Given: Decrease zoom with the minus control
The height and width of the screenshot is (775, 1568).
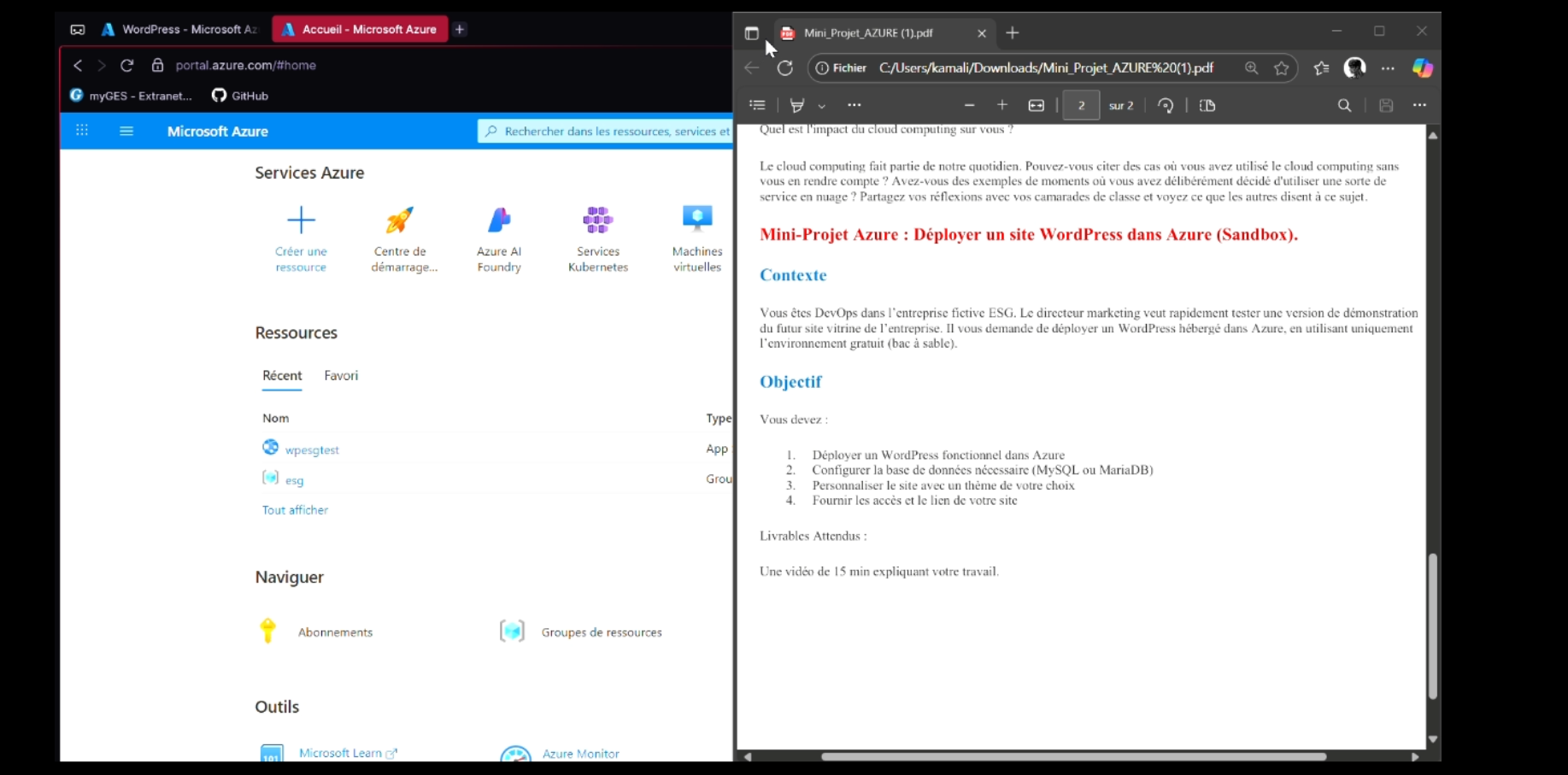Looking at the screenshot, I should (969, 105).
